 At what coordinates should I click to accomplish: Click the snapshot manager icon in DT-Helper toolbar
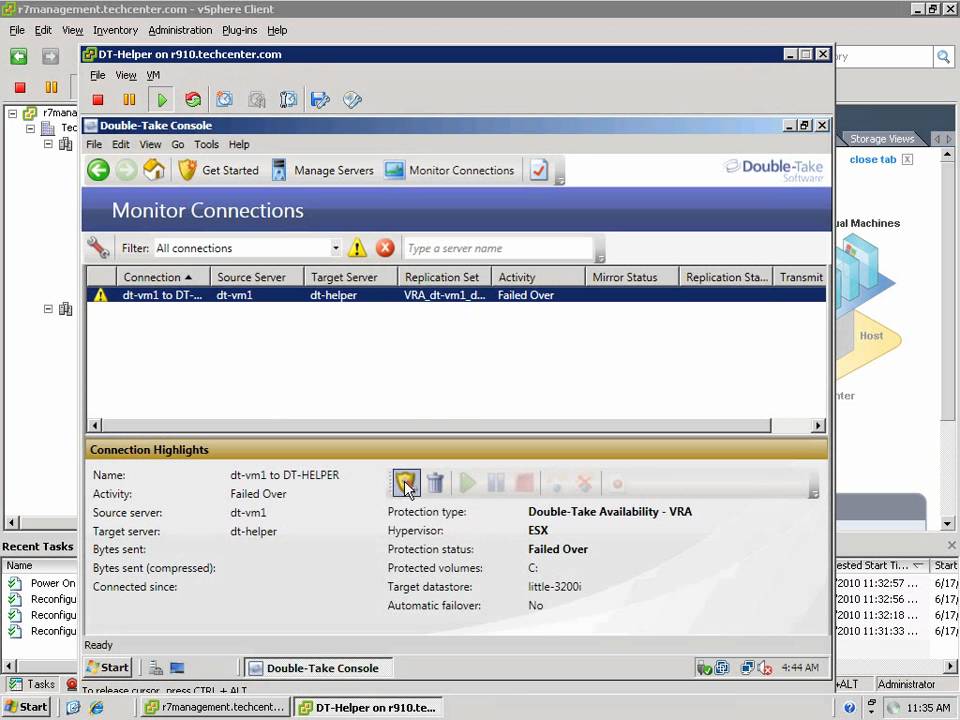click(x=288, y=99)
